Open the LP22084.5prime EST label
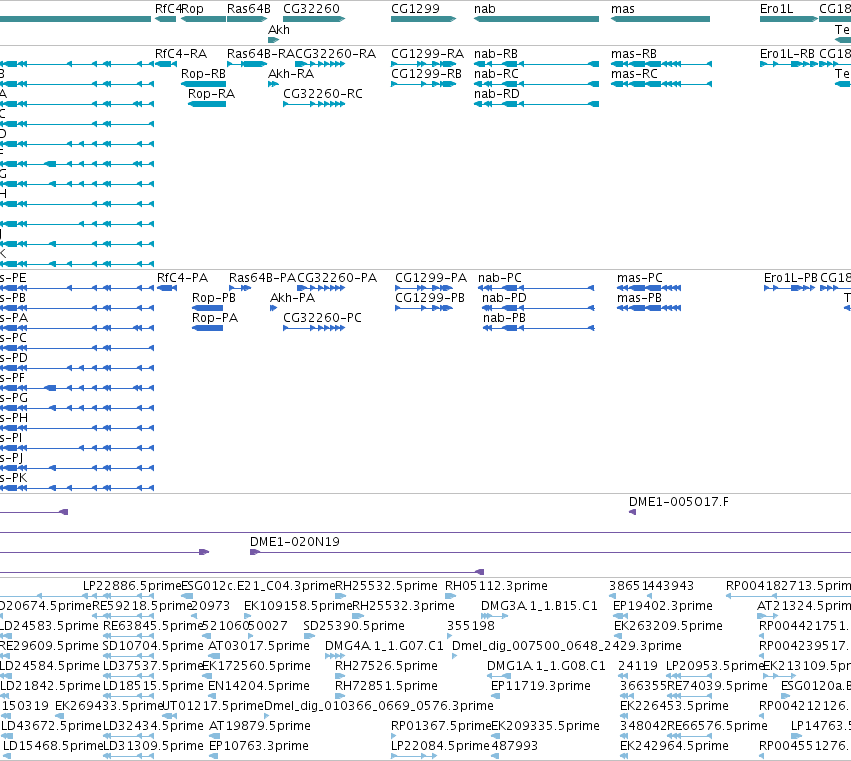851x761 pixels. pos(440,746)
